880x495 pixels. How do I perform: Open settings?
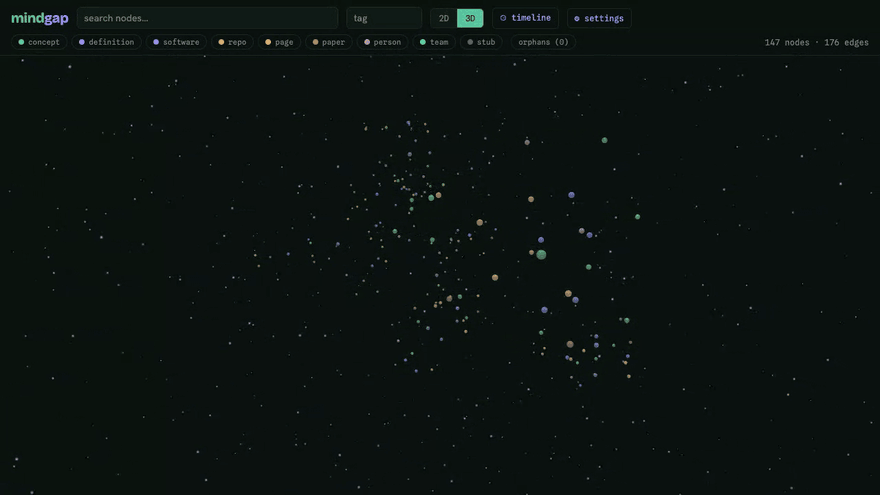pyautogui.click(x=599, y=18)
